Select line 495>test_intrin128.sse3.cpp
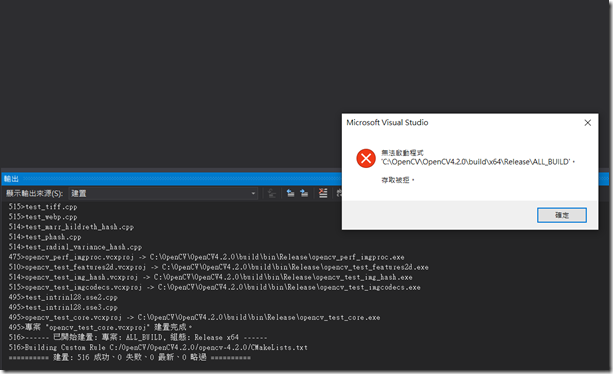 coord(63,308)
